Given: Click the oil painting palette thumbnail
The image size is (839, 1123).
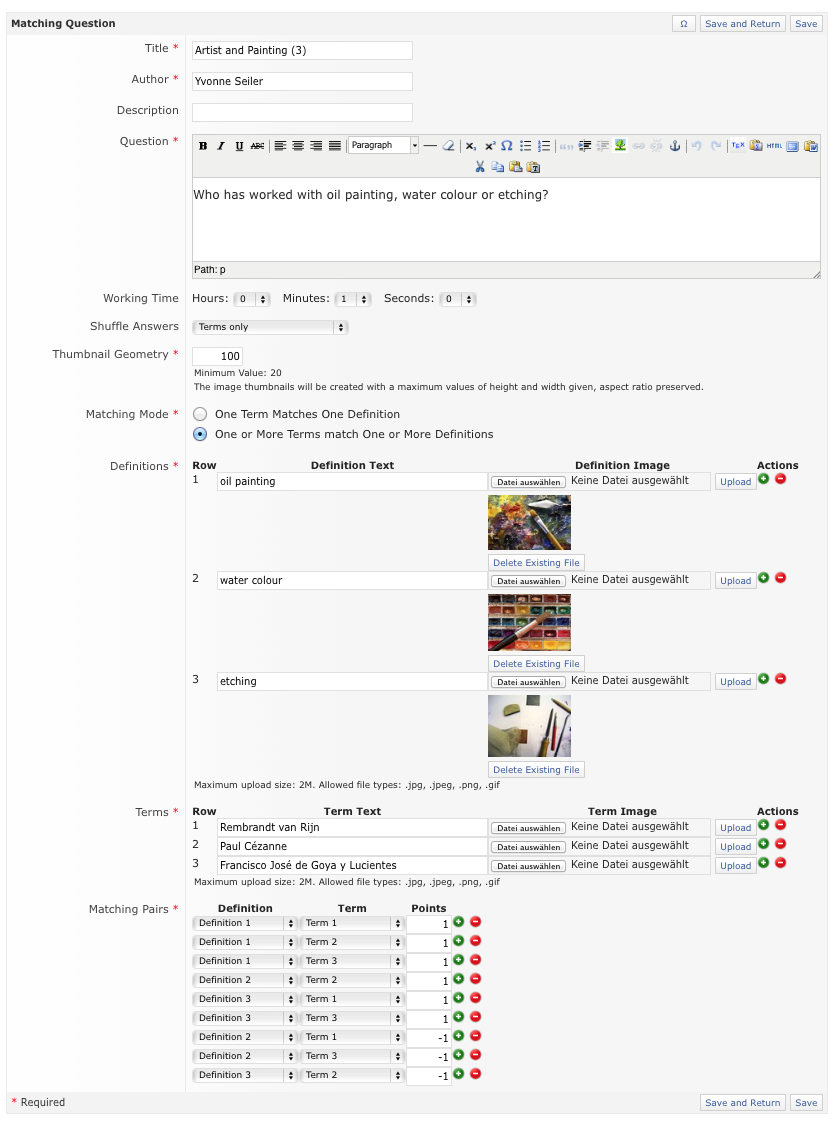Looking at the screenshot, I should tap(529, 523).
